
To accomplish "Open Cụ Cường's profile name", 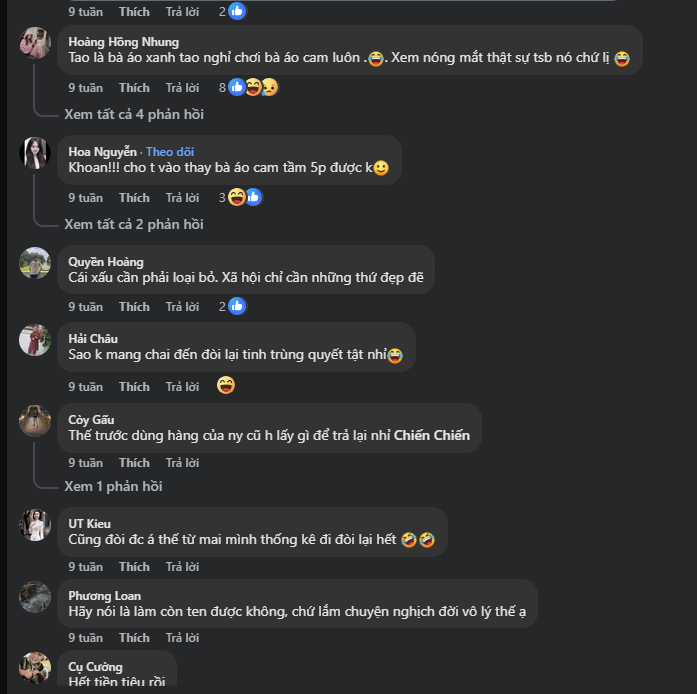I will (95, 666).
